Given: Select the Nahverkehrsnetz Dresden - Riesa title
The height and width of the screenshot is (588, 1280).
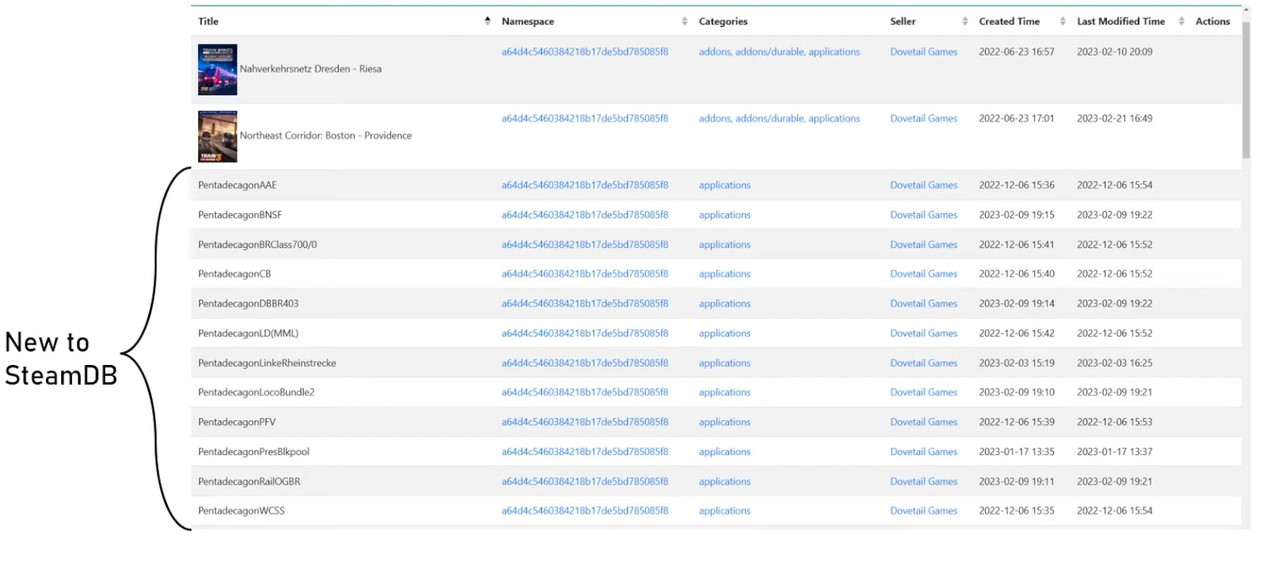Looking at the screenshot, I should coord(310,69).
